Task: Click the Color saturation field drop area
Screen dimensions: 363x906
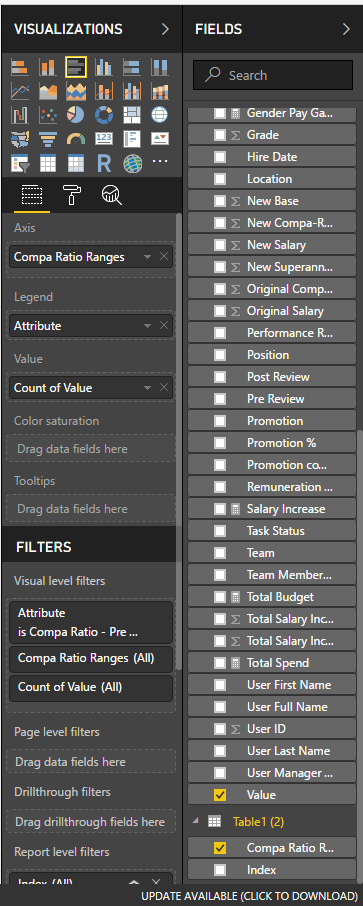Action: coord(91,449)
